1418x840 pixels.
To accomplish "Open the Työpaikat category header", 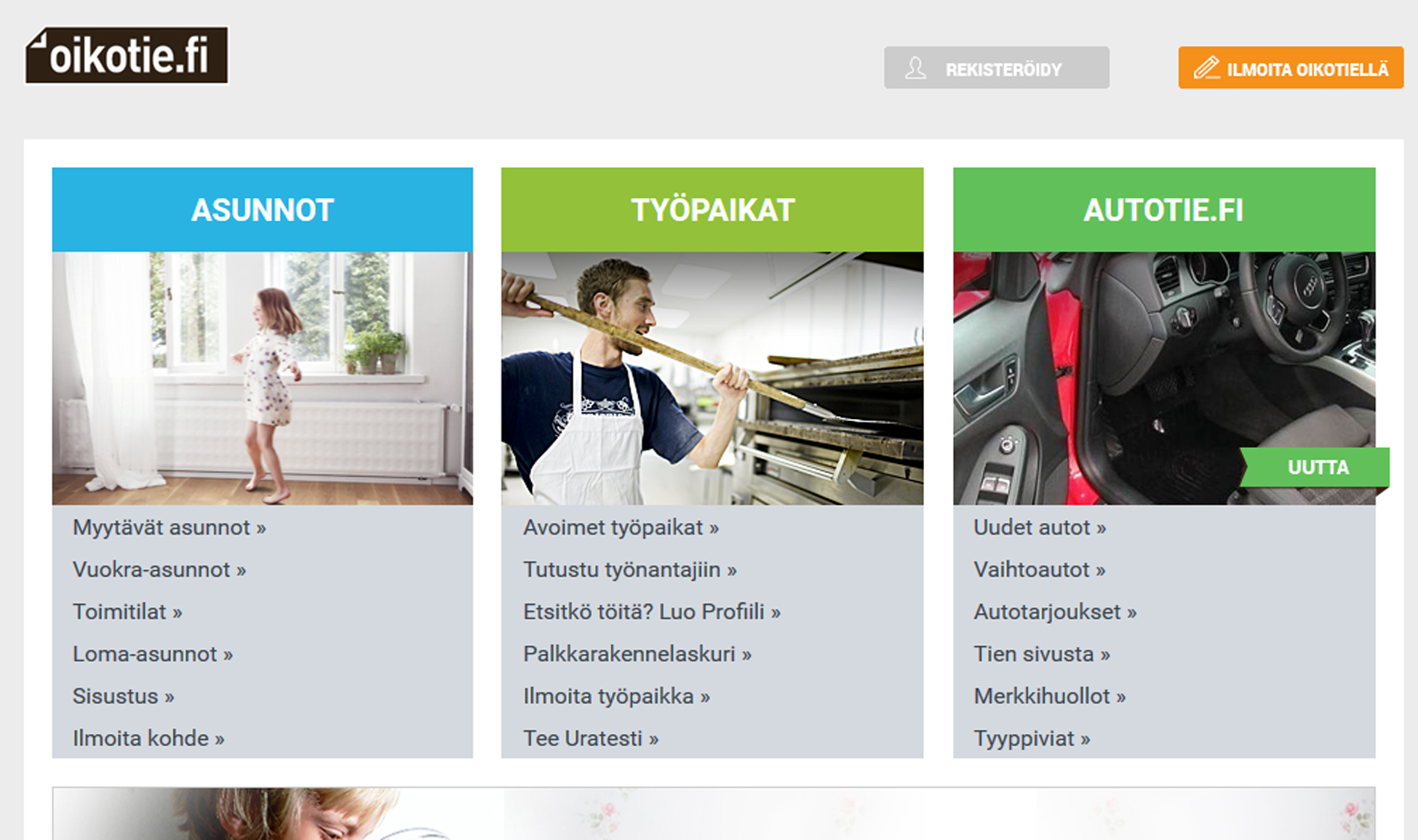I will [712, 209].
